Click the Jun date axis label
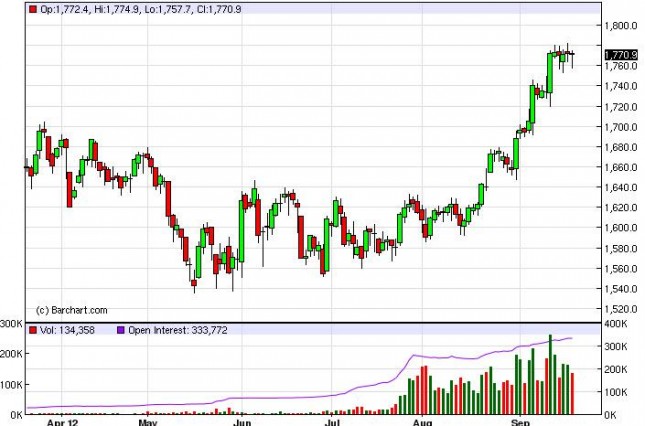This screenshot has height=426, width=645. pyautogui.click(x=242, y=422)
